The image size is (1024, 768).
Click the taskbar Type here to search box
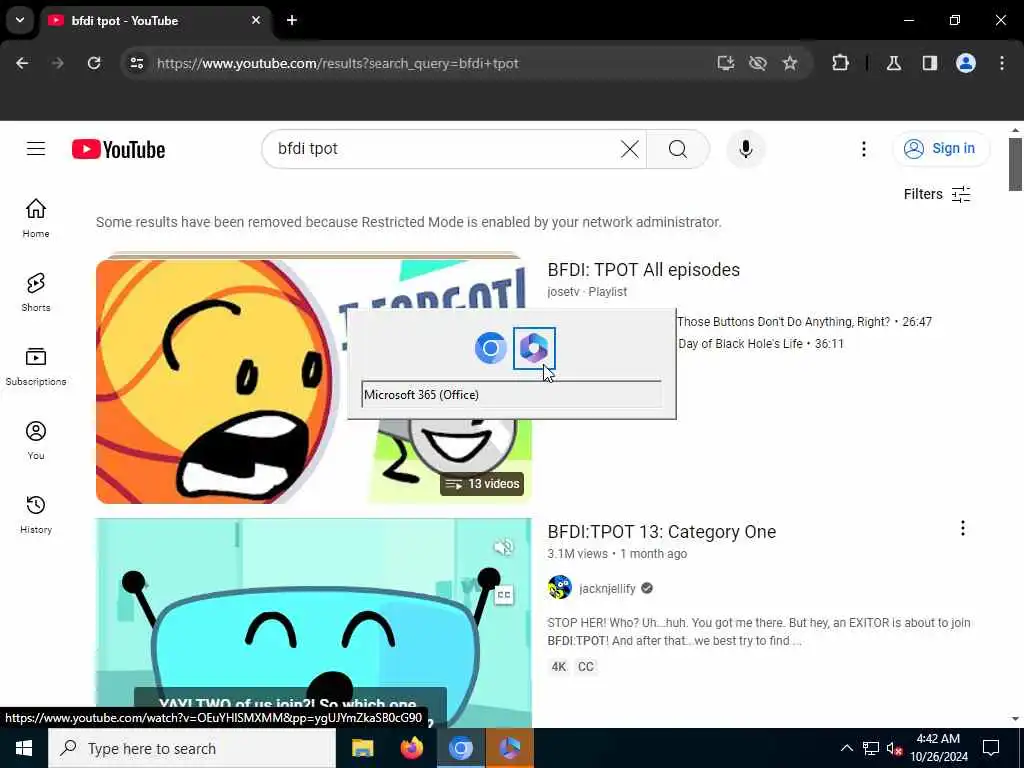pos(192,748)
